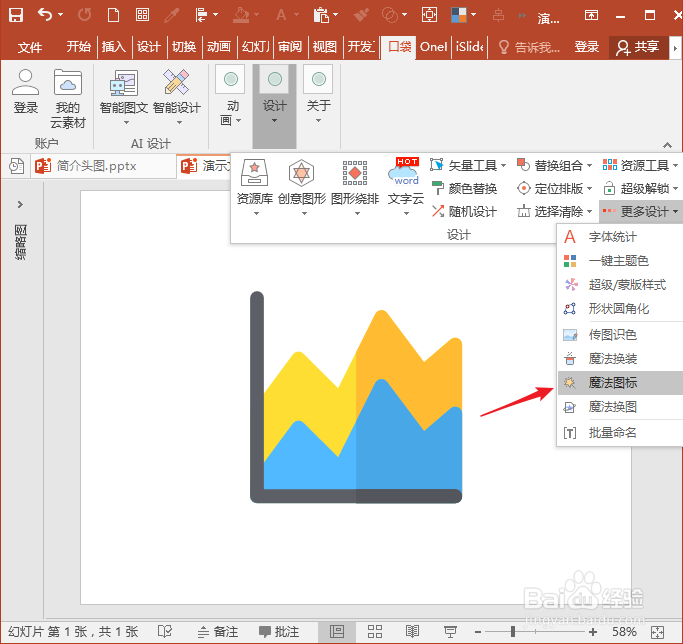
Task: Switch to 切换 Transitions ribbon tab
Action: [x=184, y=47]
